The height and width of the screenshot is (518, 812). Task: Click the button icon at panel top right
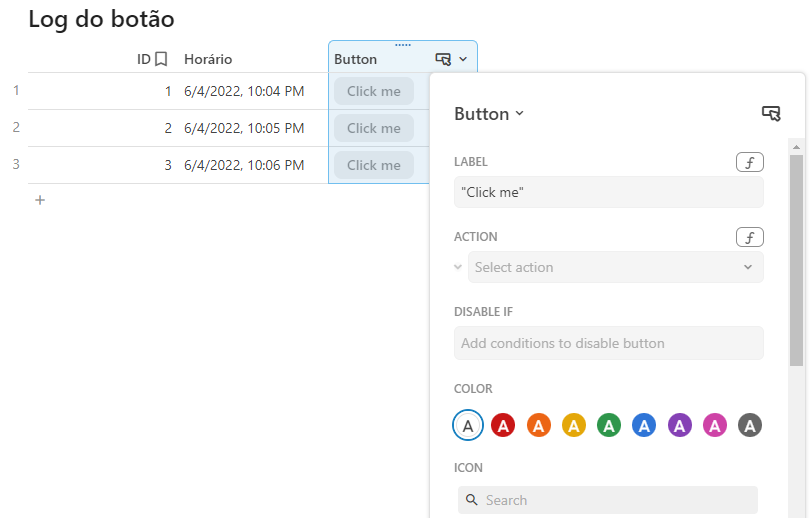click(771, 113)
